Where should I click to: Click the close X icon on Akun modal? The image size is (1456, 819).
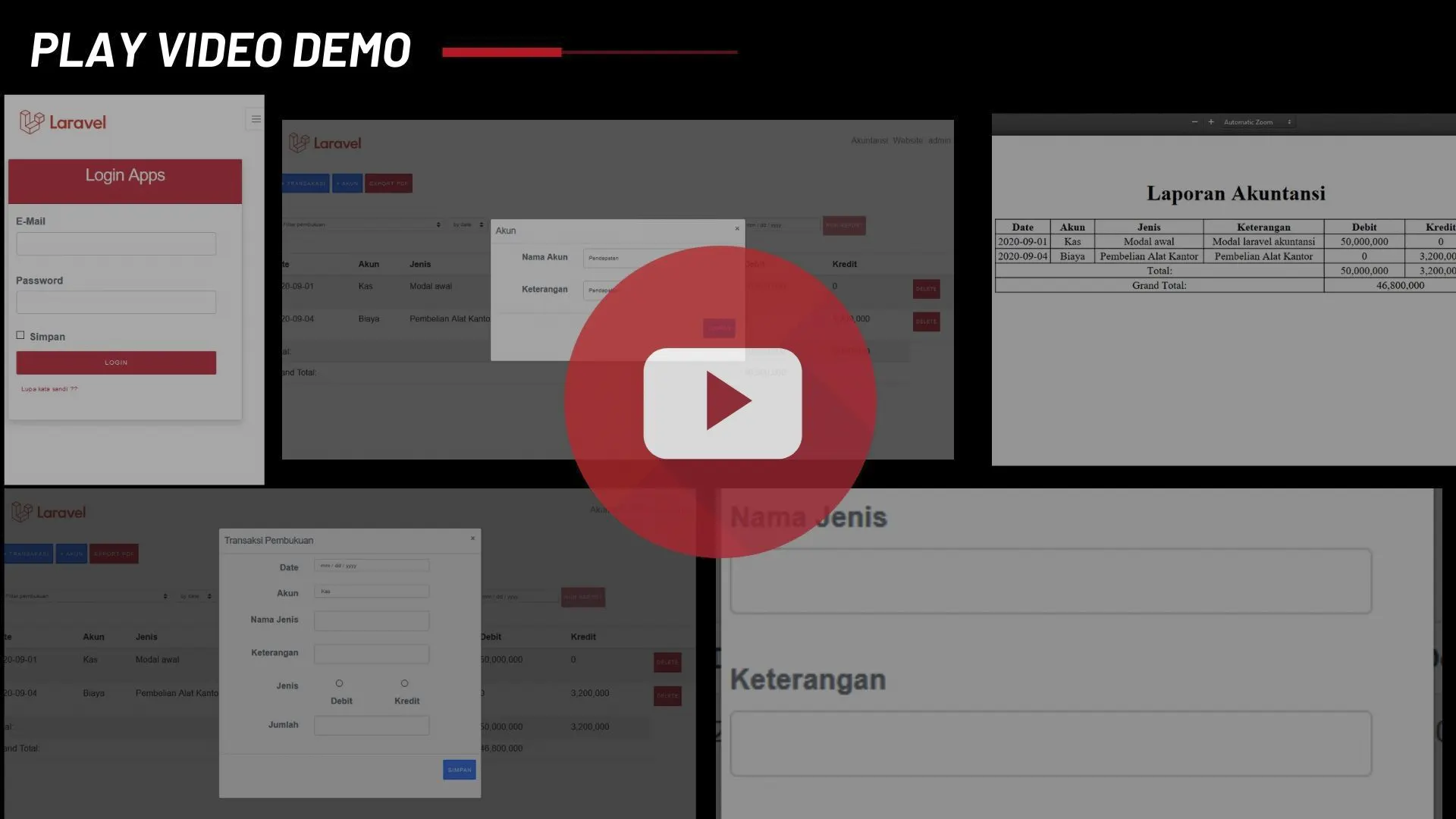tap(736, 228)
